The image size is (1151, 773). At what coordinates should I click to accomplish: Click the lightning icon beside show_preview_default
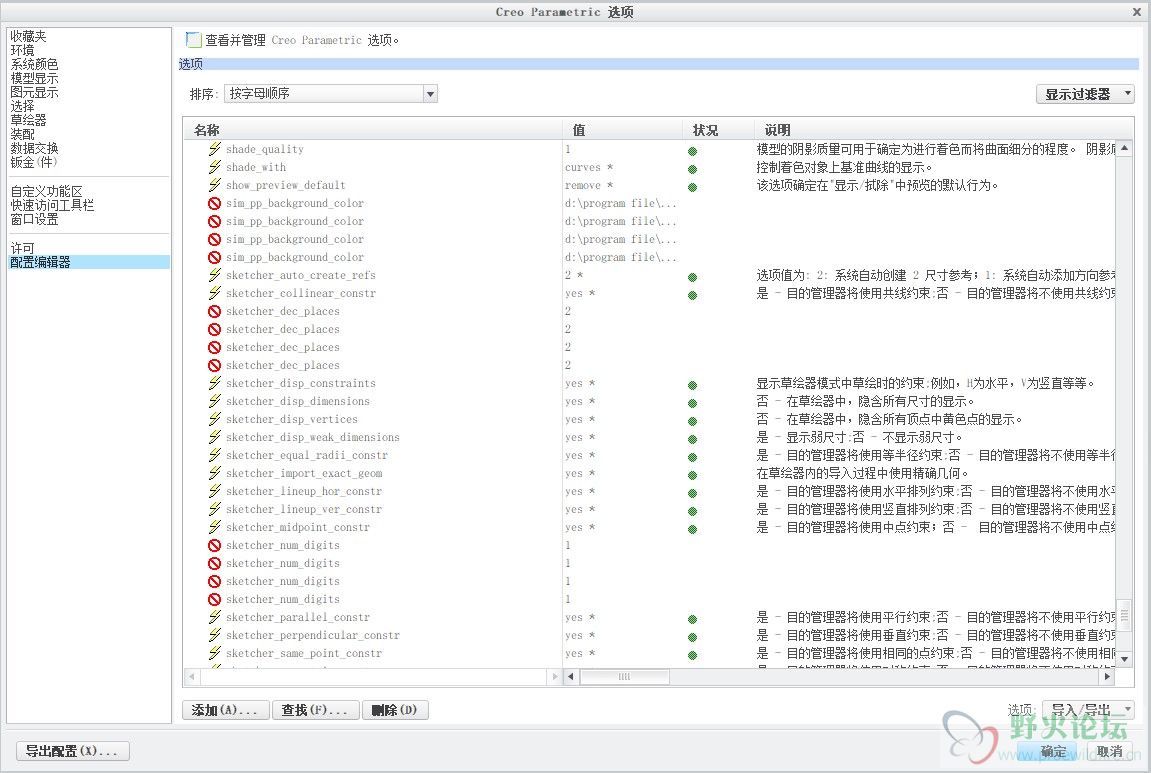click(214, 185)
